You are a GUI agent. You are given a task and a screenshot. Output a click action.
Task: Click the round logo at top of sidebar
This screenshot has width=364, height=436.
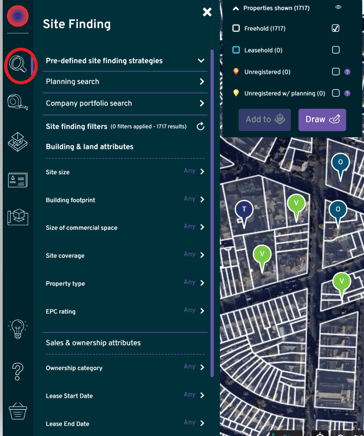[x=18, y=16]
